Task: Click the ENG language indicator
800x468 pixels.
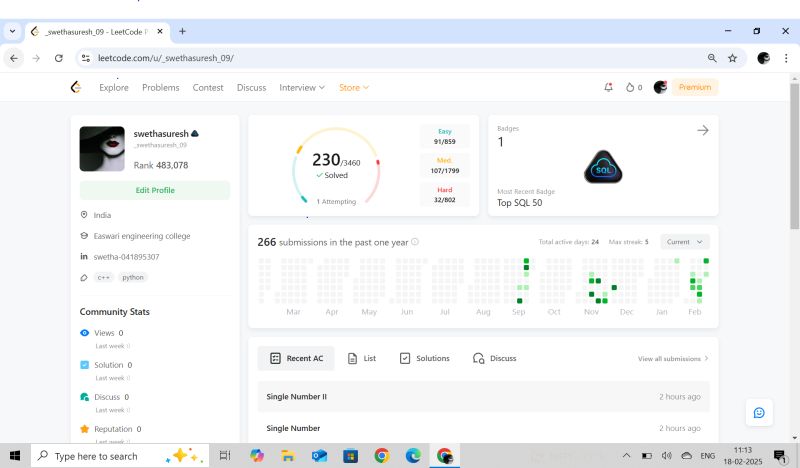Action: pos(707,455)
